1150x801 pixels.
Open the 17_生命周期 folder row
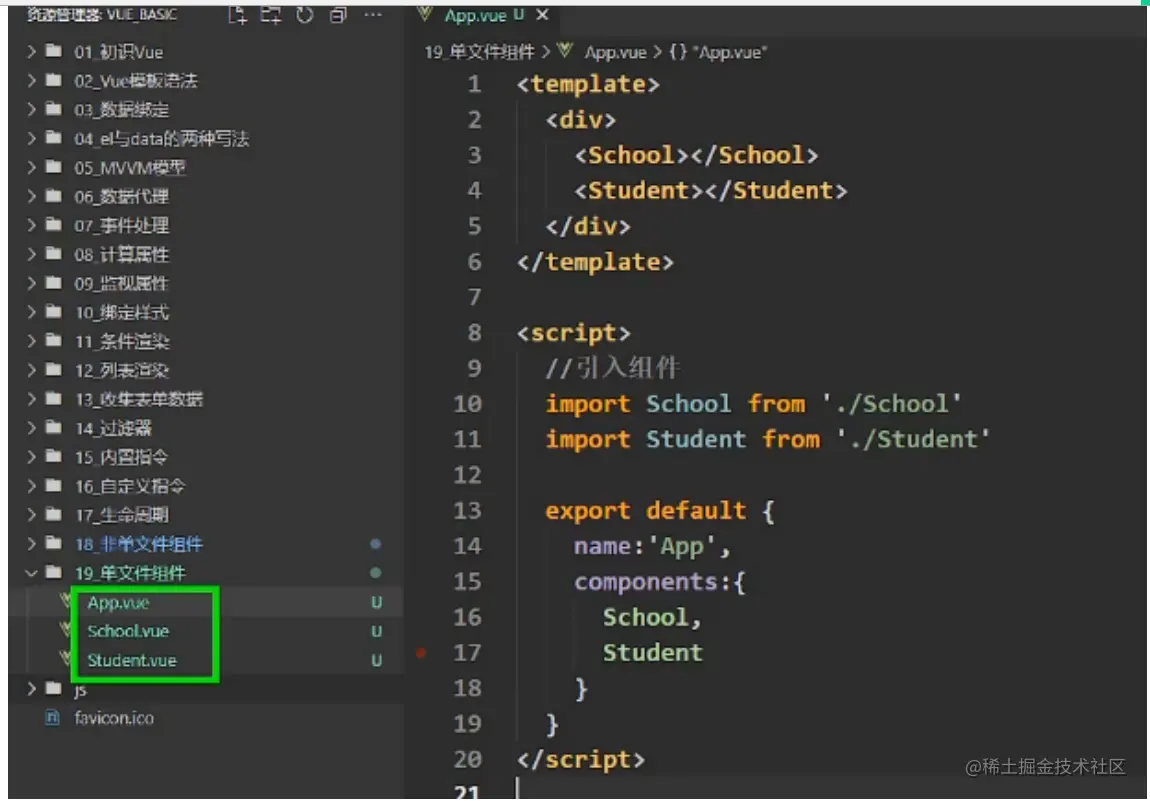tap(206, 515)
